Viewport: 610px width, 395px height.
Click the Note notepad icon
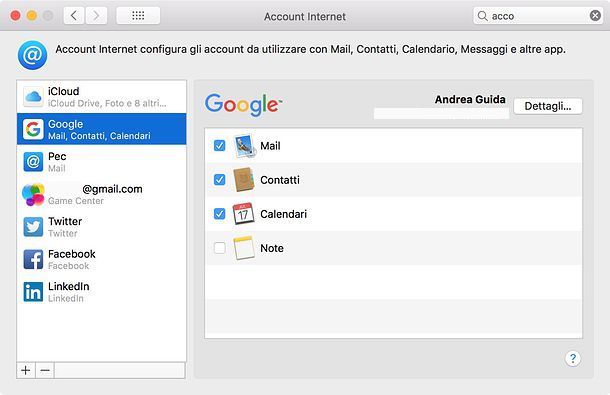pyautogui.click(x=244, y=248)
